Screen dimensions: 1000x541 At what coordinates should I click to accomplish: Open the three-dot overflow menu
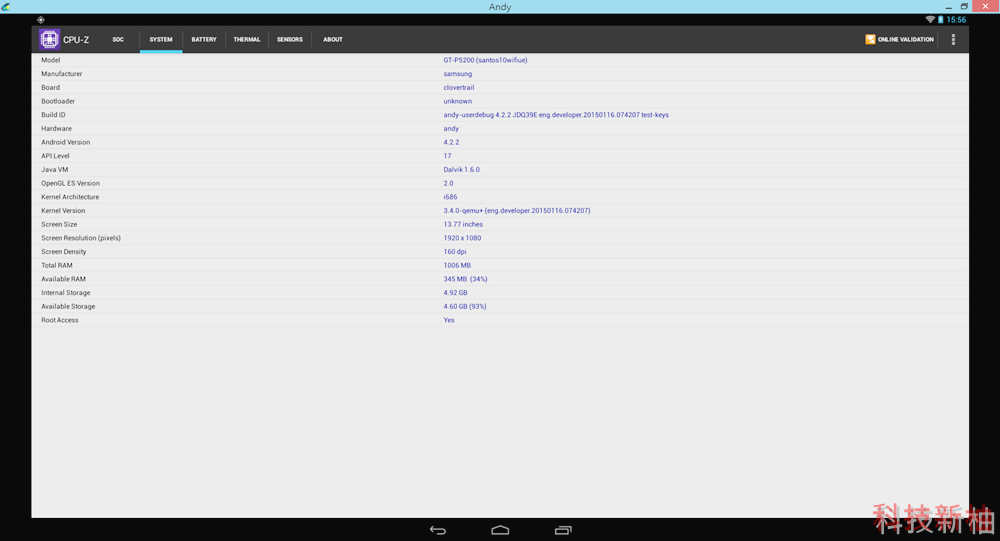953,40
